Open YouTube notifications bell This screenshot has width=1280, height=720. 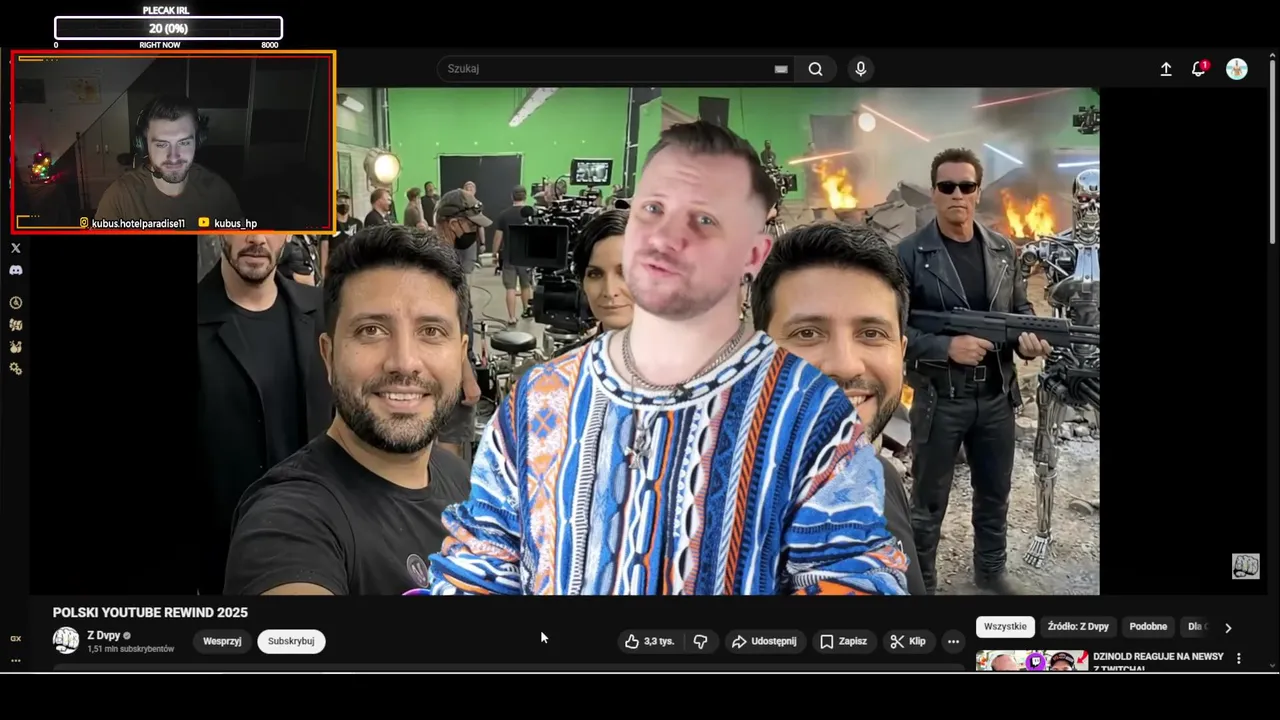pos(1198,69)
